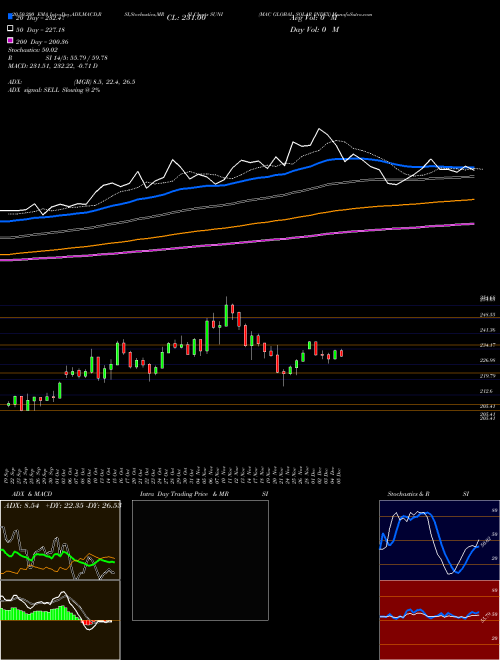Image resolution: width=500 pixels, height=660 pixels.
Task: Click the 249.33 price axis label
Action: [x=487, y=314]
